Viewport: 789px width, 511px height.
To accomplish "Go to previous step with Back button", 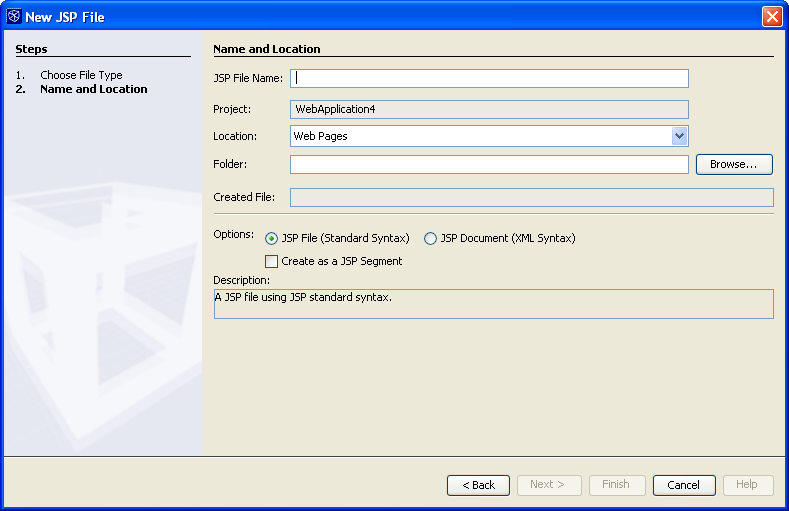I will tap(478, 485).
